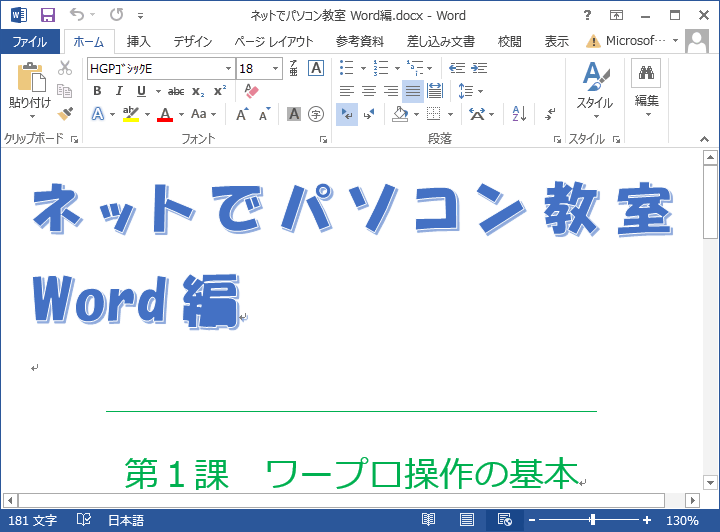Viewport: 720px width, 532px height.
Task: Click the Save icon in quick access toolbar
Action: (48, 15)
